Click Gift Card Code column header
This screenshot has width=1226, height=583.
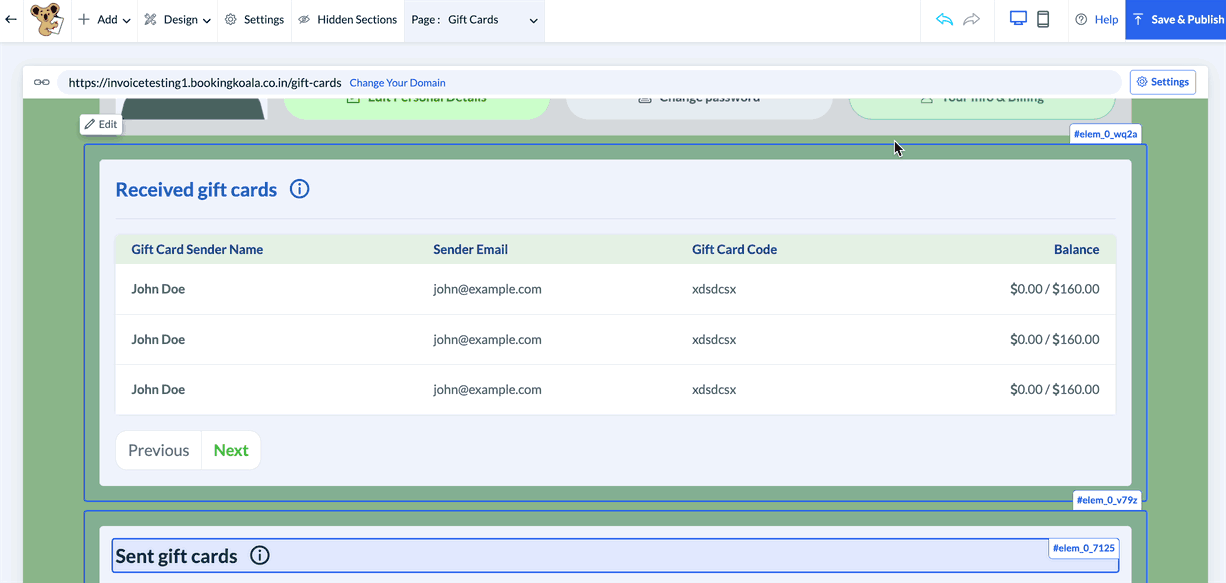click(734, 249)
